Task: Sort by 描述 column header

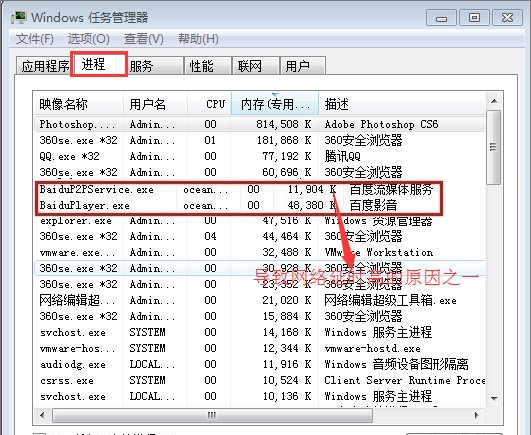Action: pos(402,104)
